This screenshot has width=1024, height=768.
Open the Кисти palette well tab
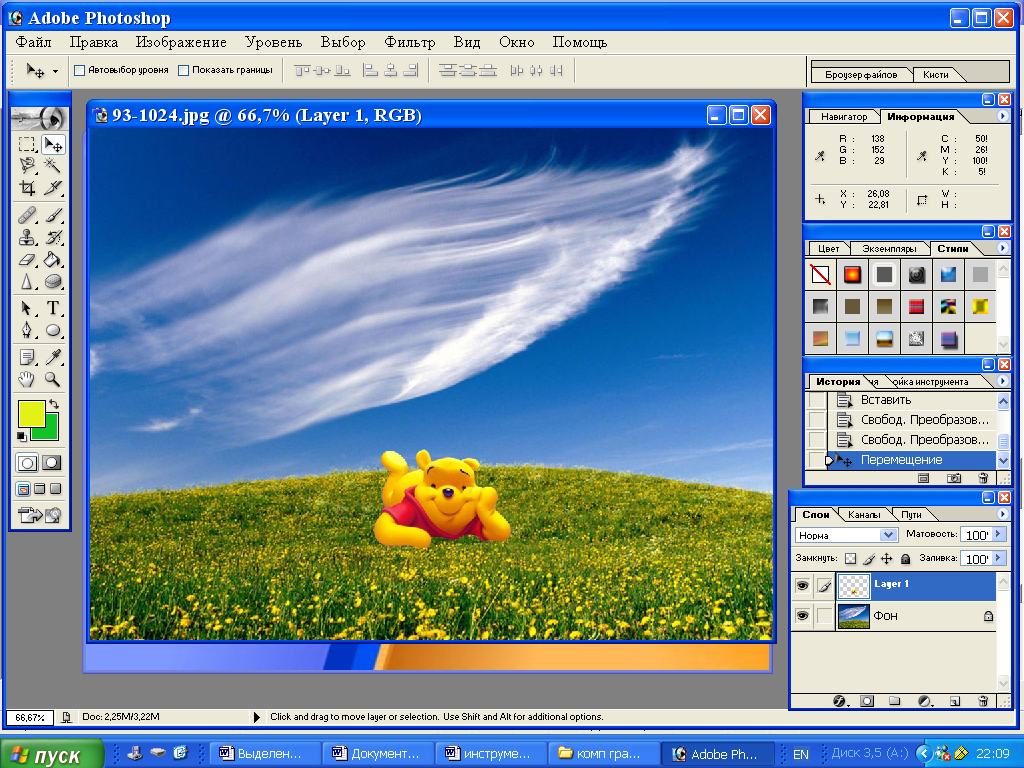pyautogui.click(x=935, y=74)
